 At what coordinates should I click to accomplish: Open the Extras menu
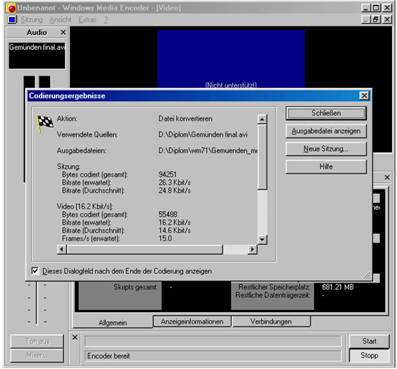tap(87, 20)
